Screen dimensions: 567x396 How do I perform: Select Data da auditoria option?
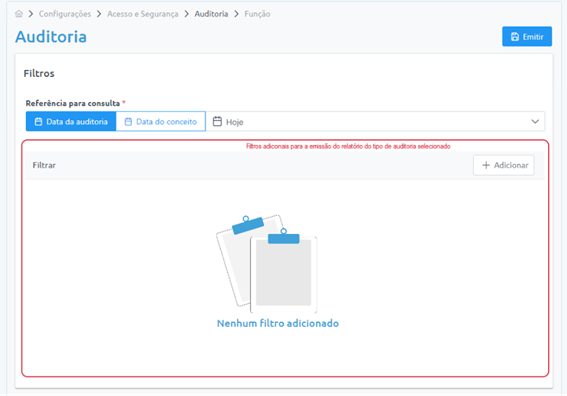point(71,122)
